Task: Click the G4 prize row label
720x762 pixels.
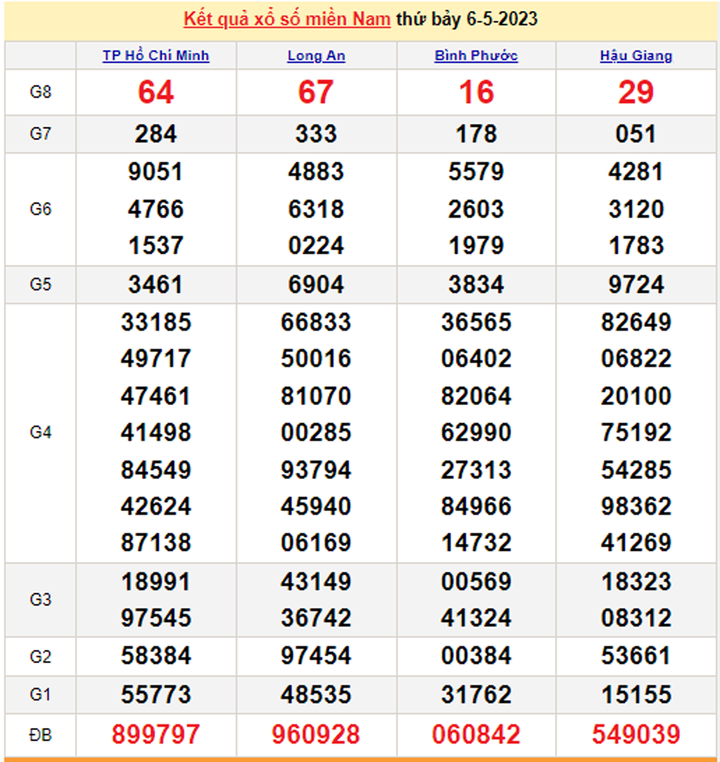Action: pos(40,433)
